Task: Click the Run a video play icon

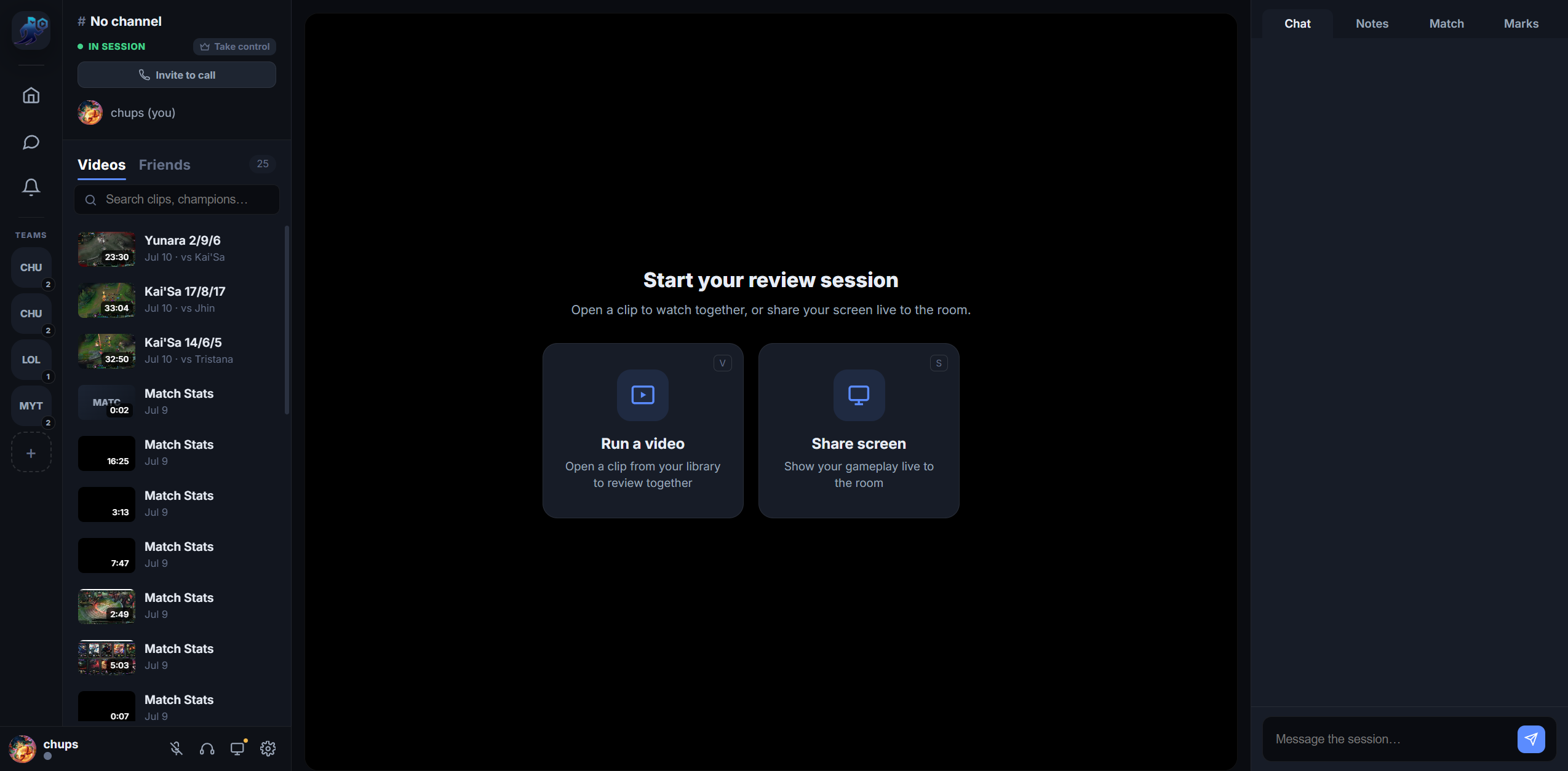Action: [x=643, y=395]
